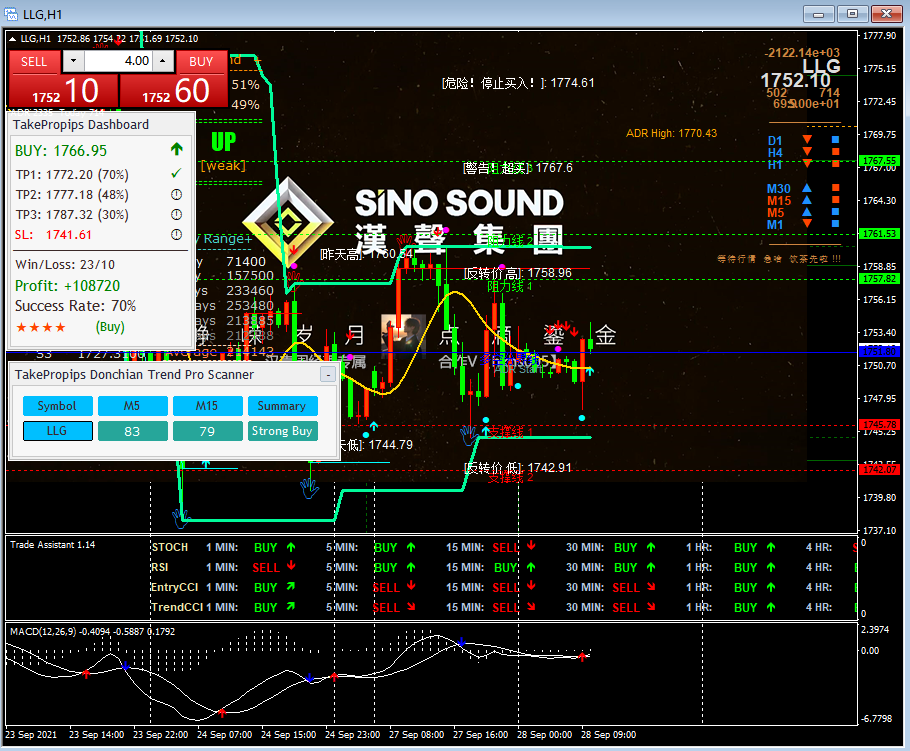Click the blue arrow on MACD near 27 Sep 16:00
The width and height of the screenshot is (910, 751).
pyautogui.click(x=461, y=642)
